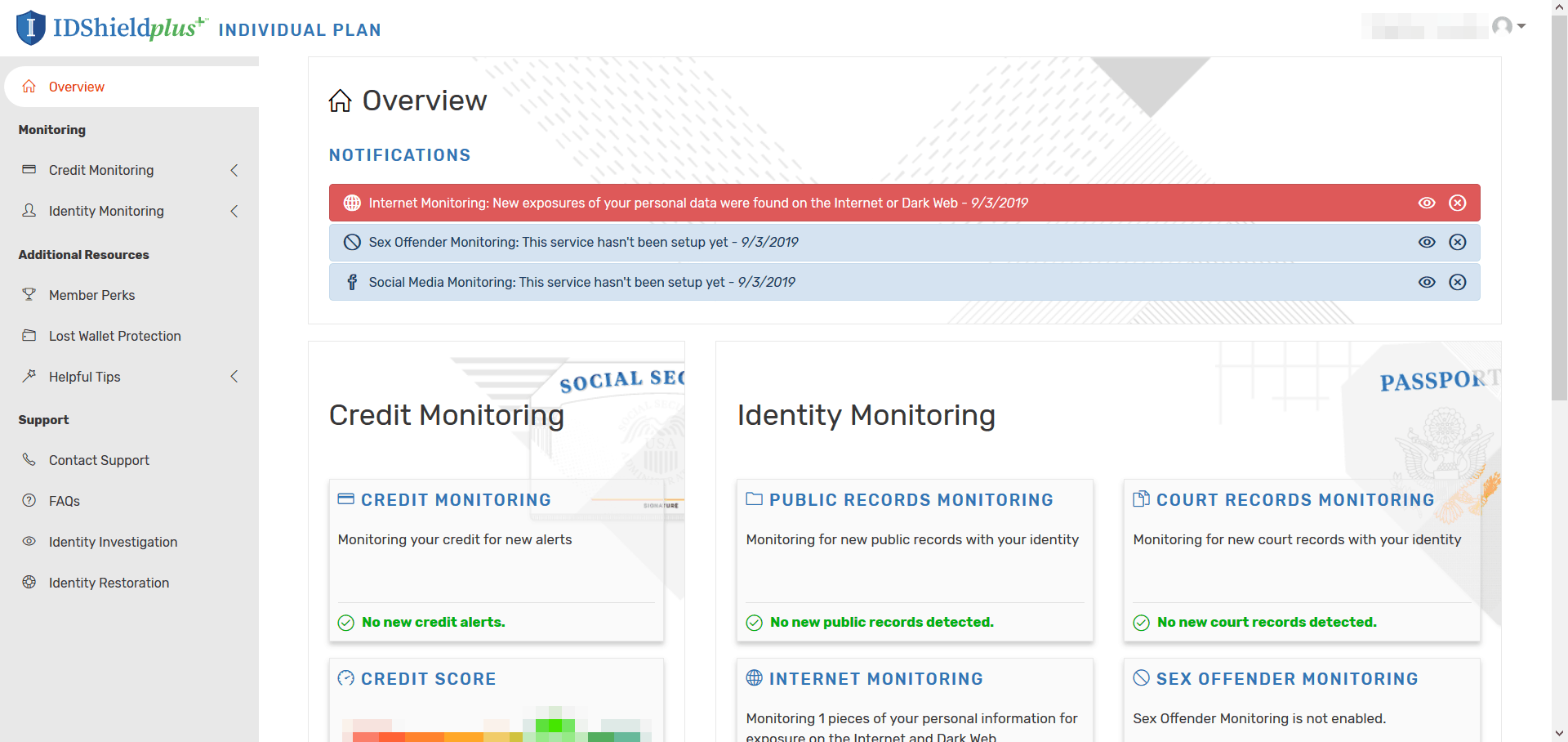Open Lost Wallet Protection

(x=115, y=336)
